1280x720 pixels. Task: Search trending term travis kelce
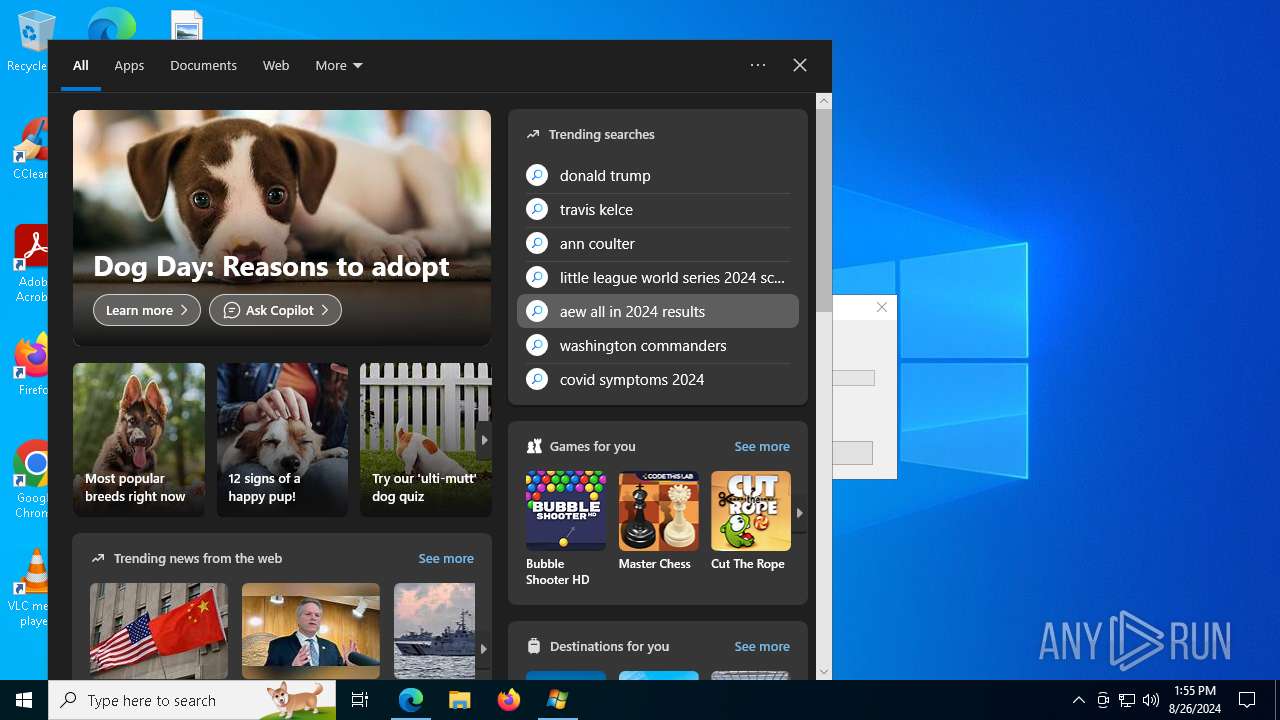(x=658, y=209)
